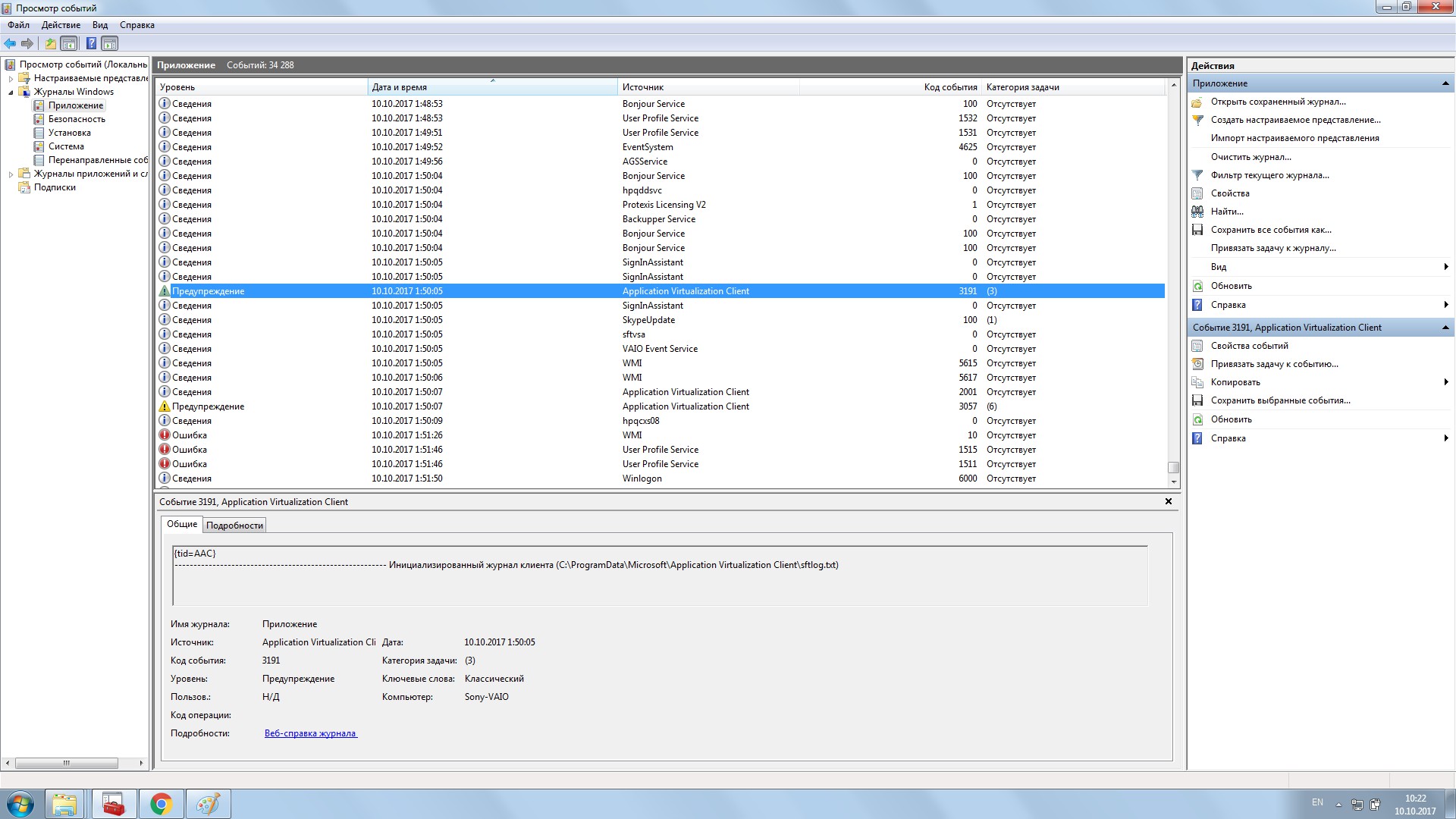Switch to the Details tab
This screenshot has height=819, width=1456.
[x=234, y=526]
